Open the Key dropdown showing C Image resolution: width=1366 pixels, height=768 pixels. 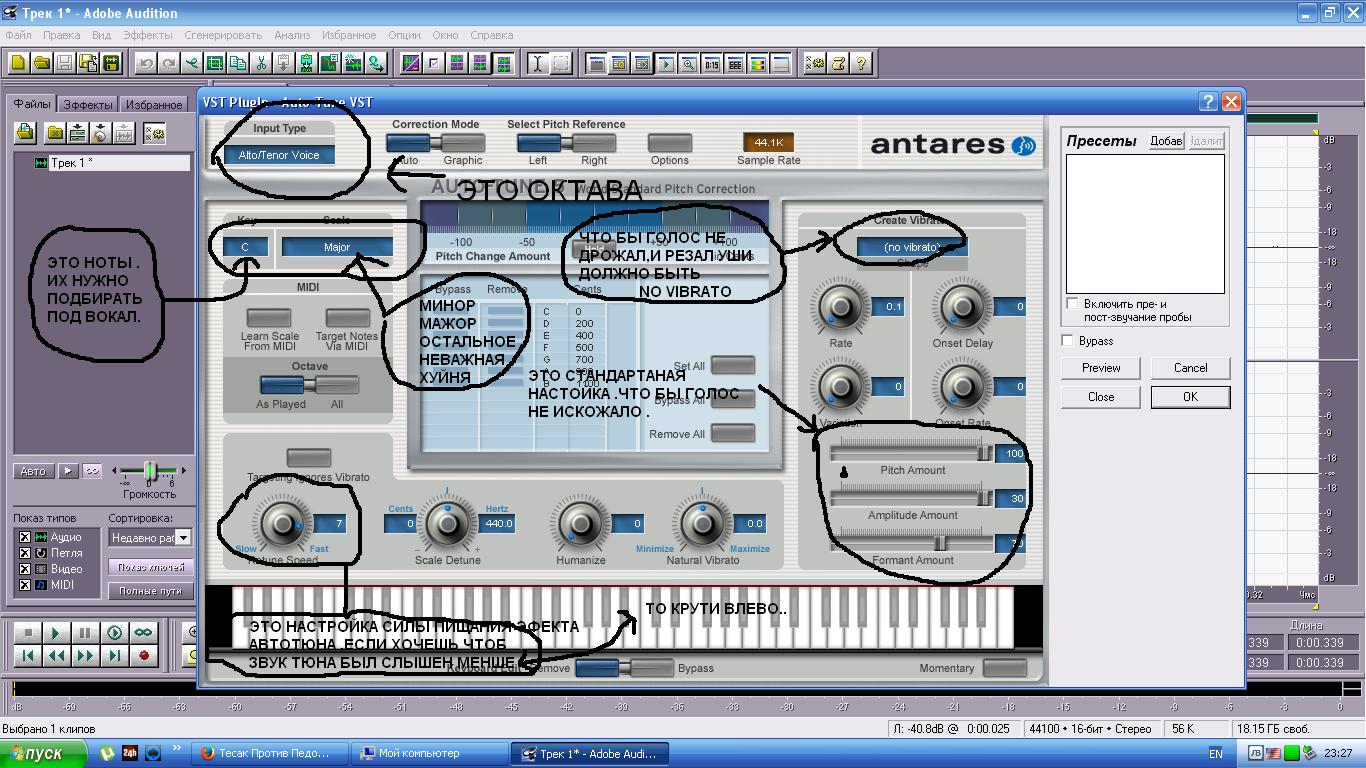[245, 247]
